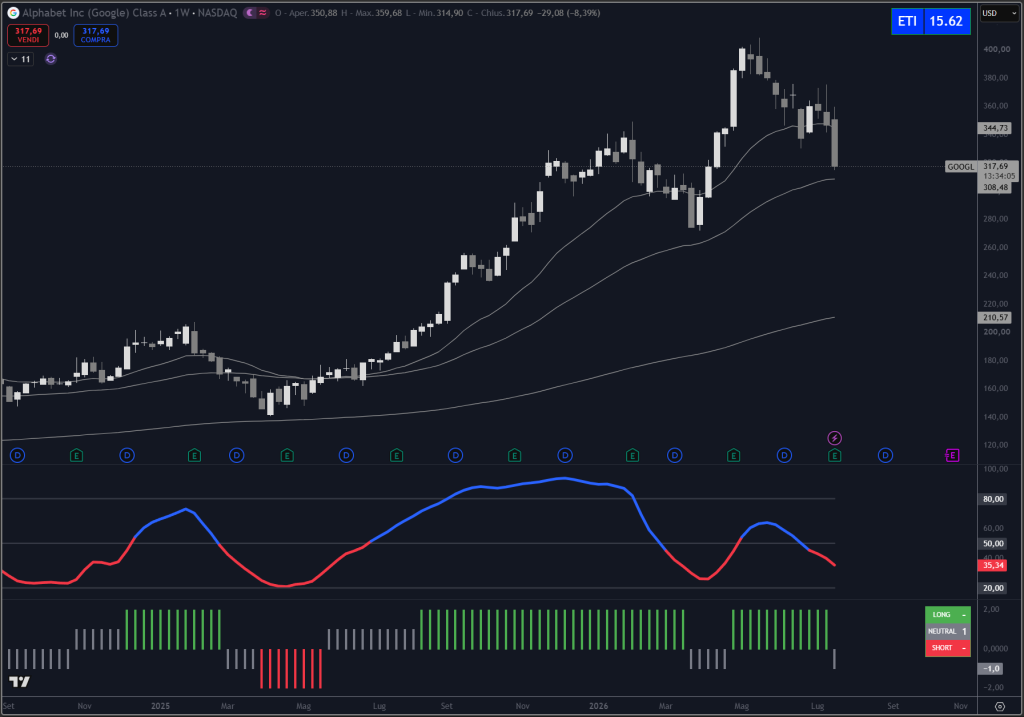
Task: Open the magenta upcoming earnings E marker
Action: (952, 456)
